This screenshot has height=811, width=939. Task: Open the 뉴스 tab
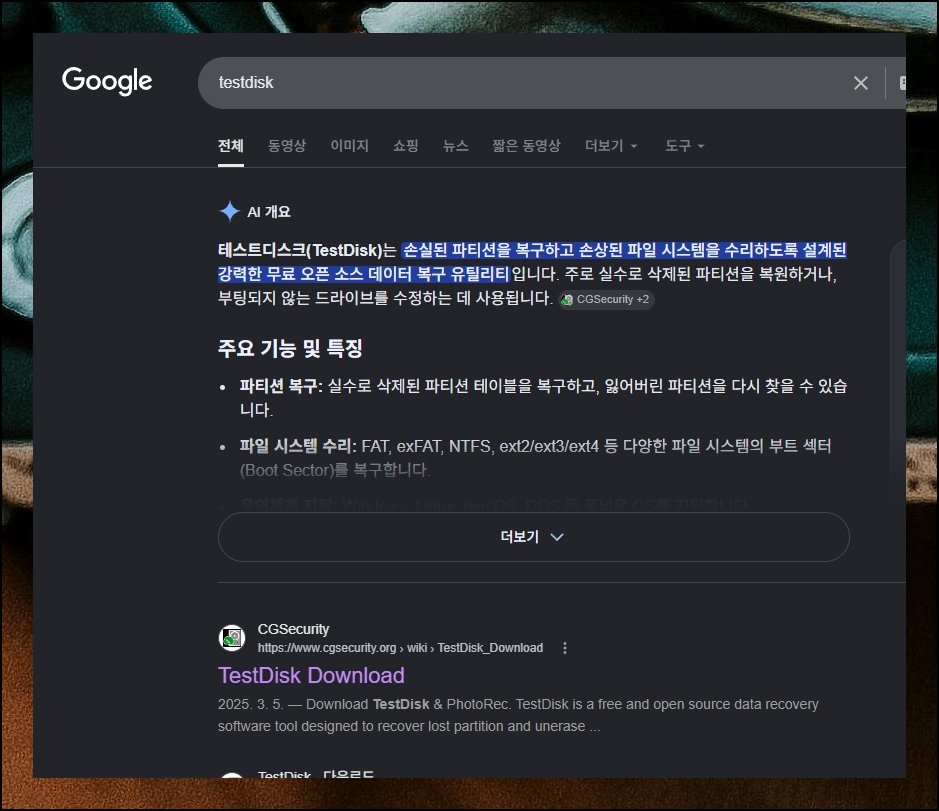coord(455,146)
